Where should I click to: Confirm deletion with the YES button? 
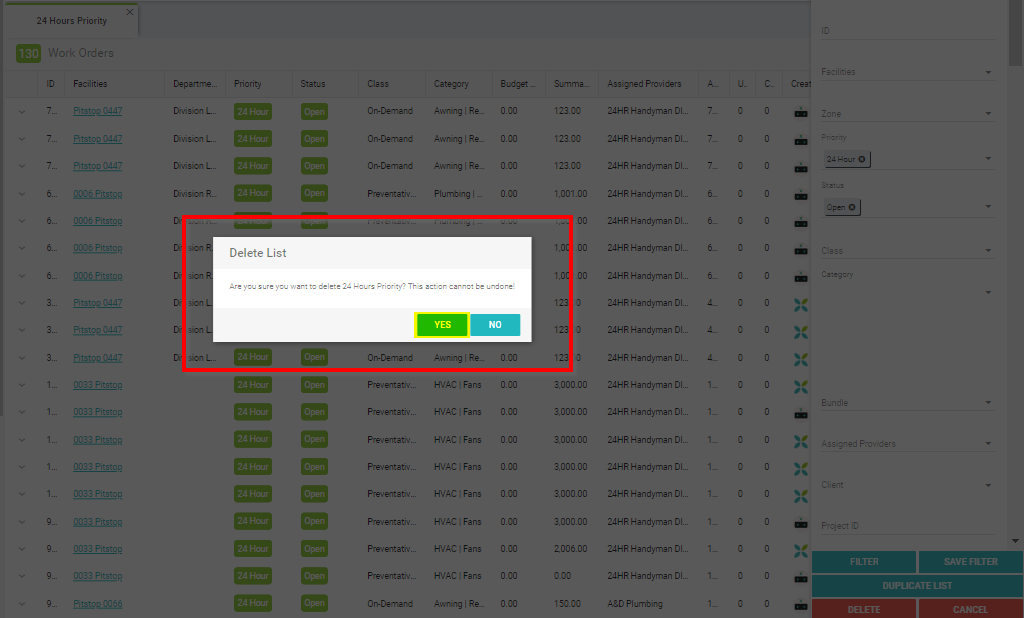[442, 325]
